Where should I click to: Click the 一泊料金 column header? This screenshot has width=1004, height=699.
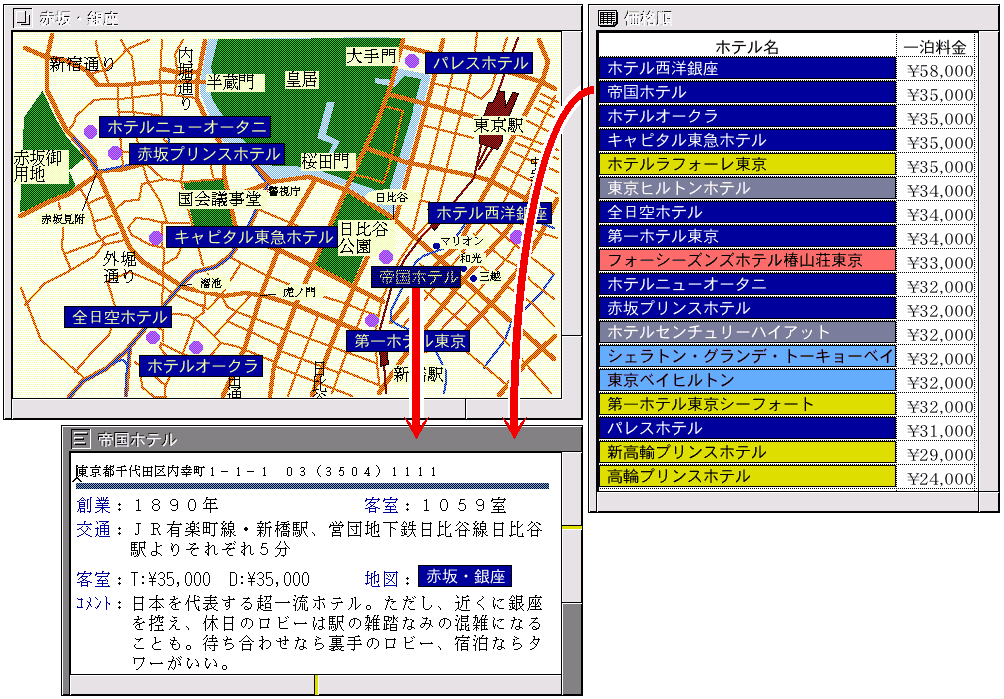point(935,46)
